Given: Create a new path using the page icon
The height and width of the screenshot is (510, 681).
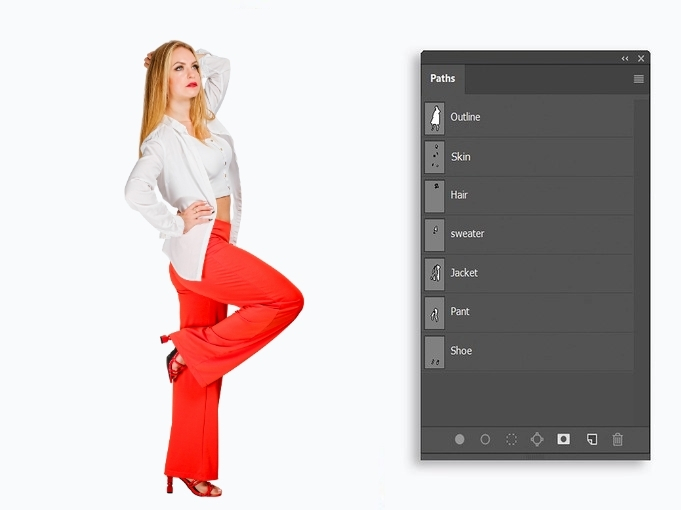Looking at the screenshot, I should (591, 439).
